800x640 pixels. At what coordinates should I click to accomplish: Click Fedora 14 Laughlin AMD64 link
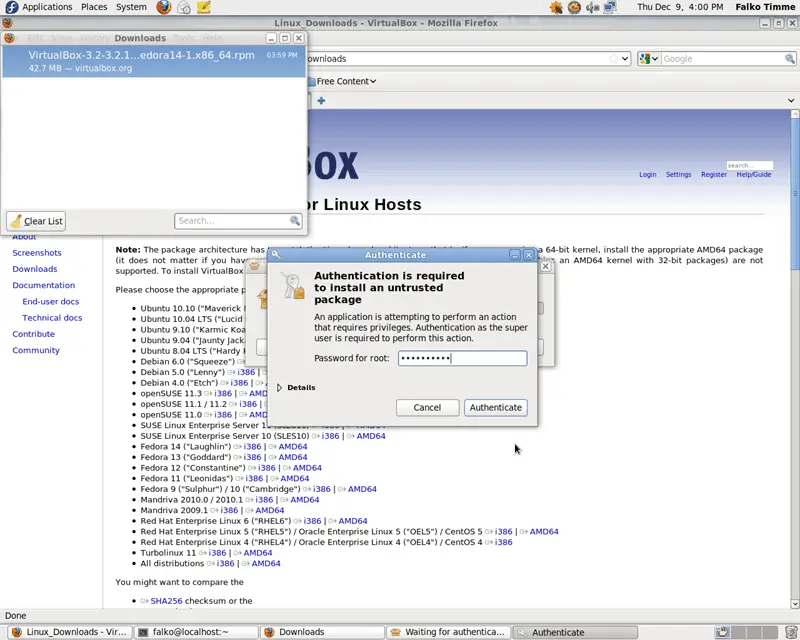[x=293, y=447]
